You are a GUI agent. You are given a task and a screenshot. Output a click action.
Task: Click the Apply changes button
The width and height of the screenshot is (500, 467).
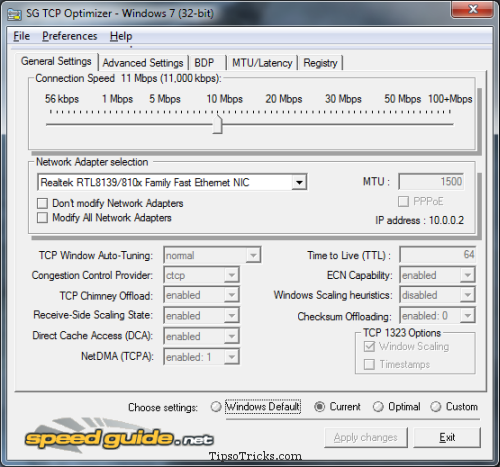366,437
